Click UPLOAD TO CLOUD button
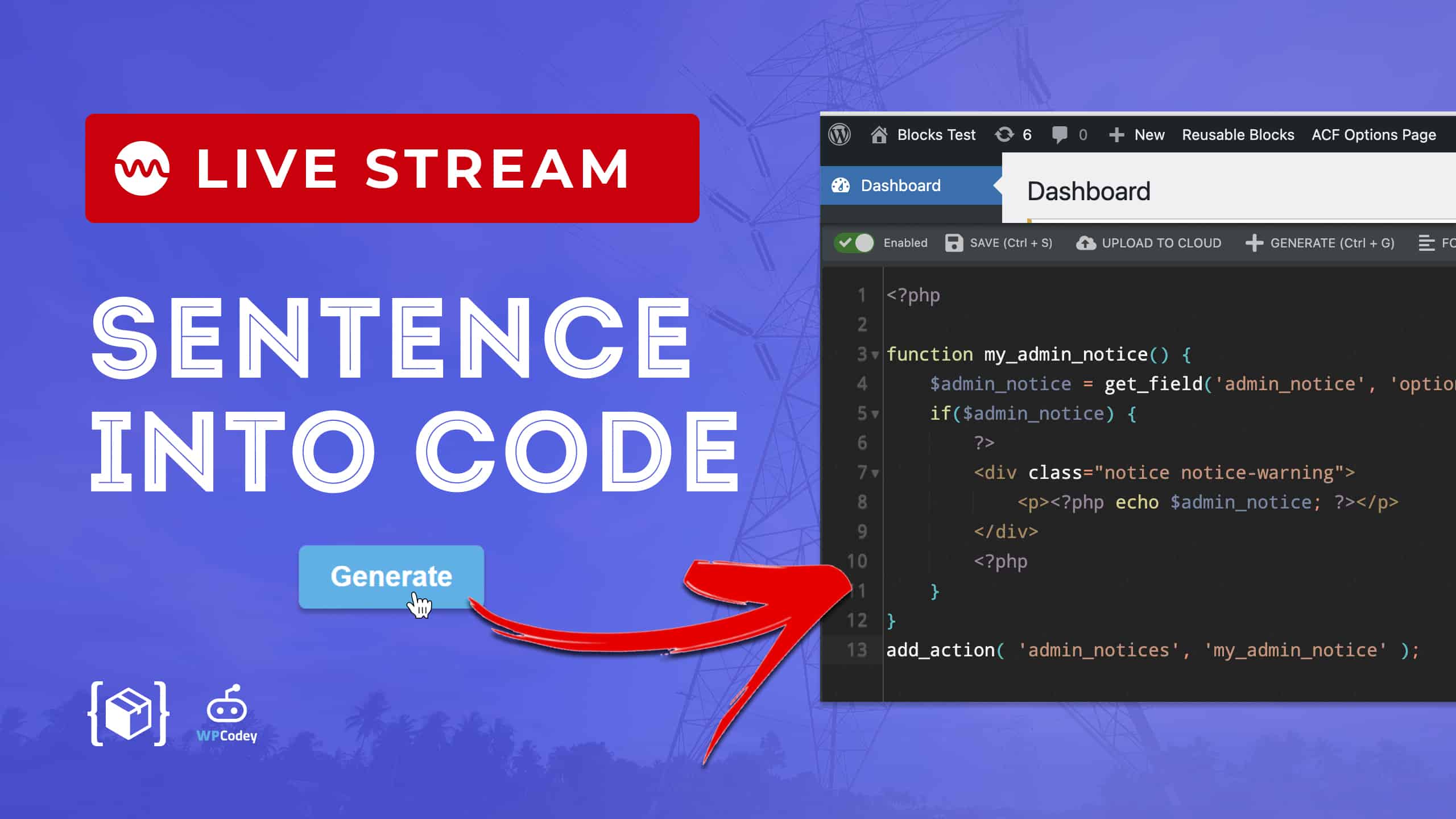 click(x=1149, y=243)
